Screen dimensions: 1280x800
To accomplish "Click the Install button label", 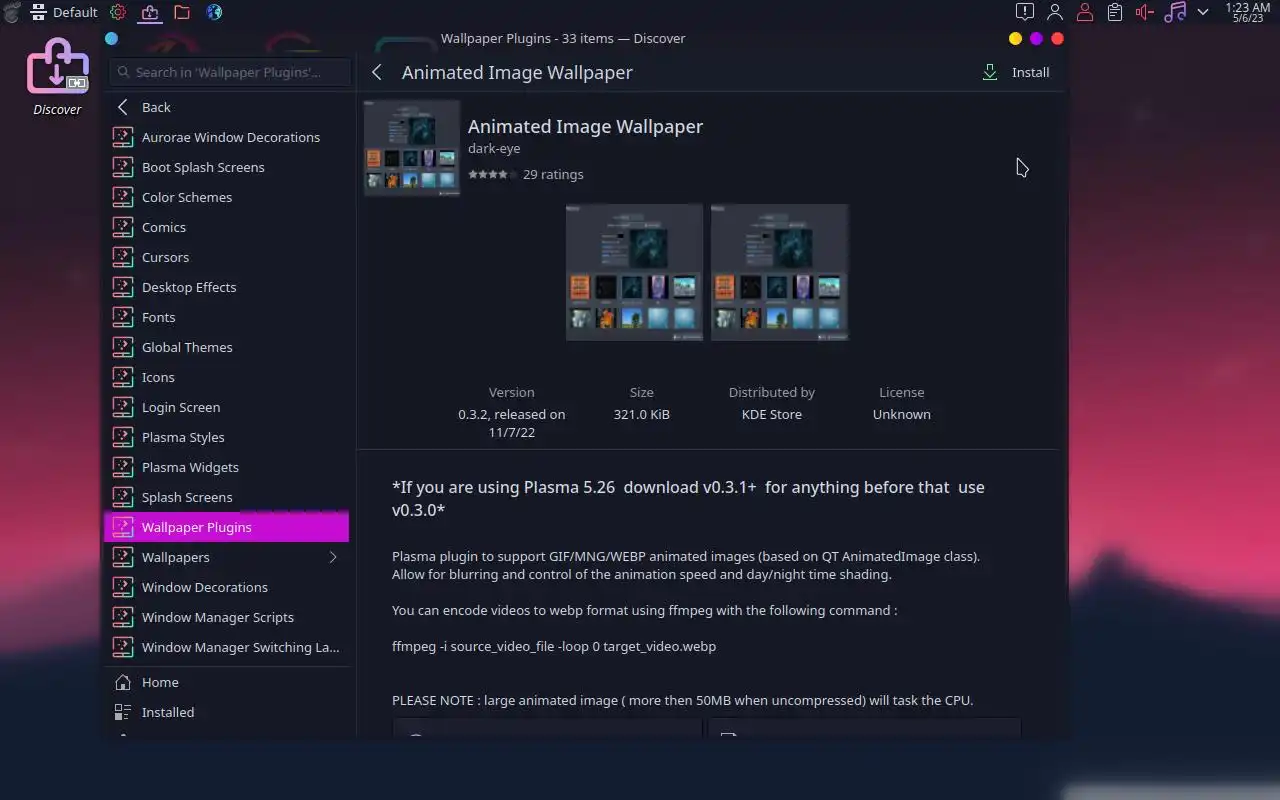I will pyautogui.click(x=1030, y=72).
